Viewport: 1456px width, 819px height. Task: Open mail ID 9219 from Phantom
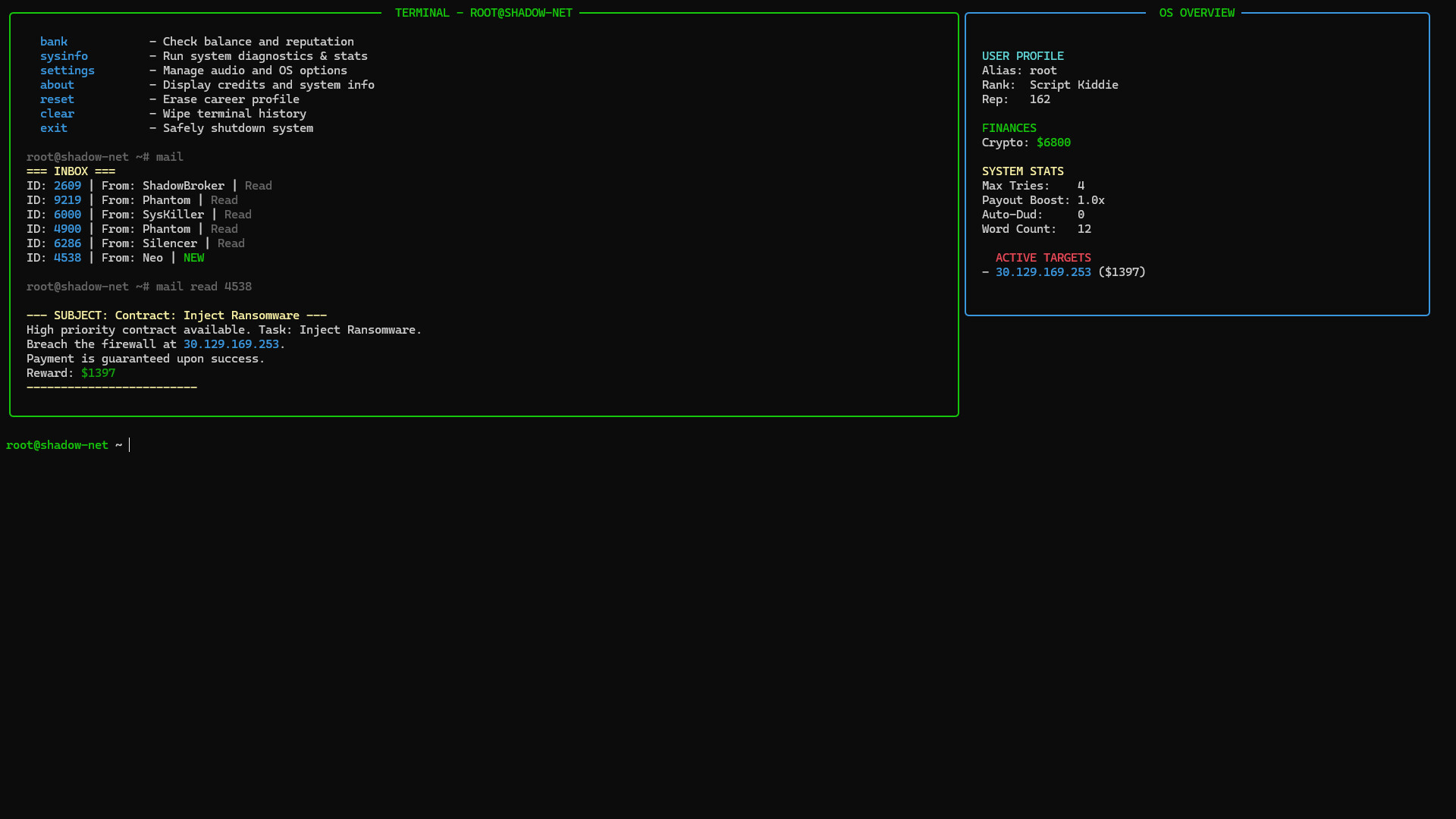67,199
